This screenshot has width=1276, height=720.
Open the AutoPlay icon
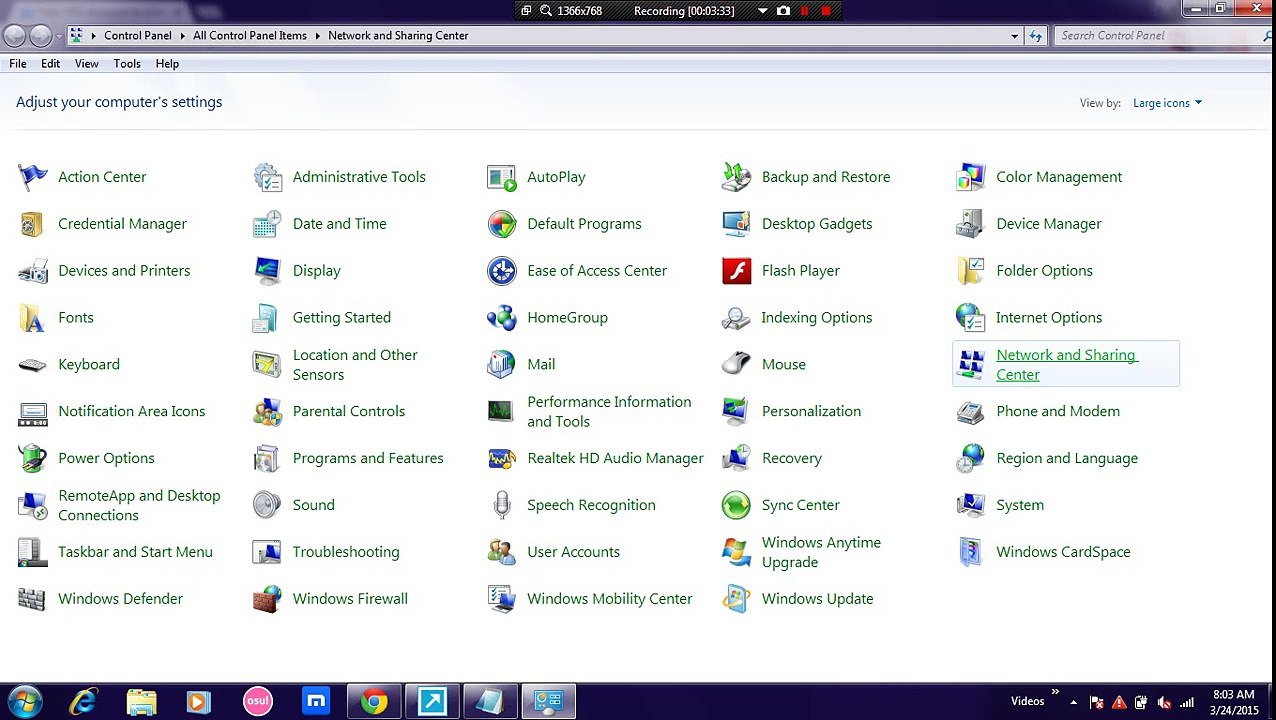tap(502, 177)
